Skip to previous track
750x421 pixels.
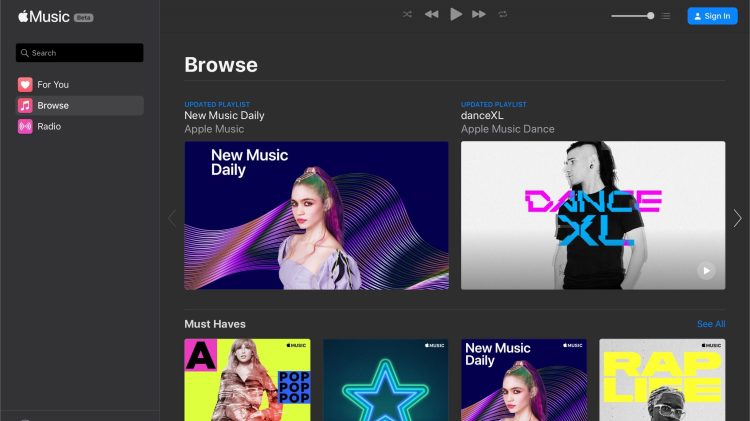click(431, 14)
